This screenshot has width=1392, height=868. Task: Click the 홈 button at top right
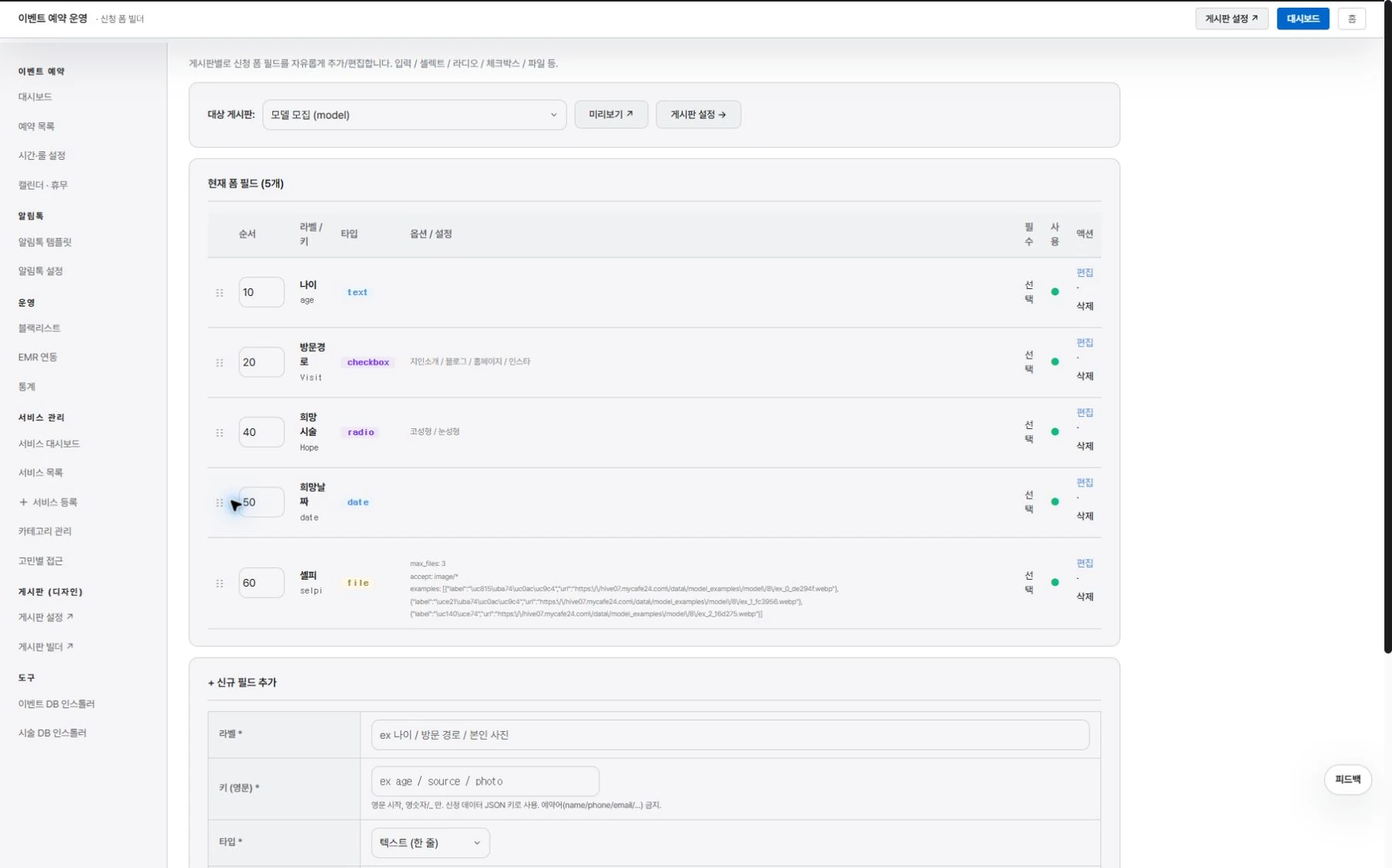(1352, 19)
